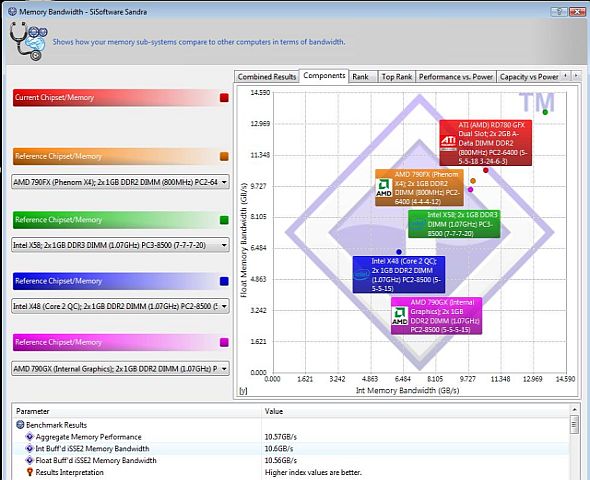Open the AMD 790GX reference dropdown

tap(120, 369)
